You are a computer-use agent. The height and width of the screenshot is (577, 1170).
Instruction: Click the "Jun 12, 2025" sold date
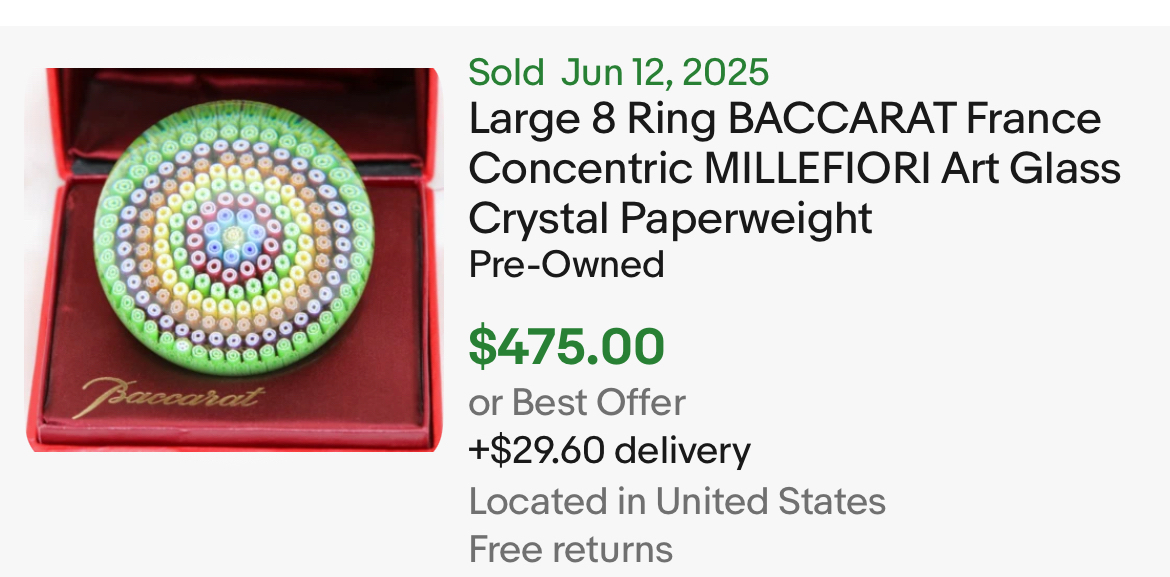coord(665,72)
